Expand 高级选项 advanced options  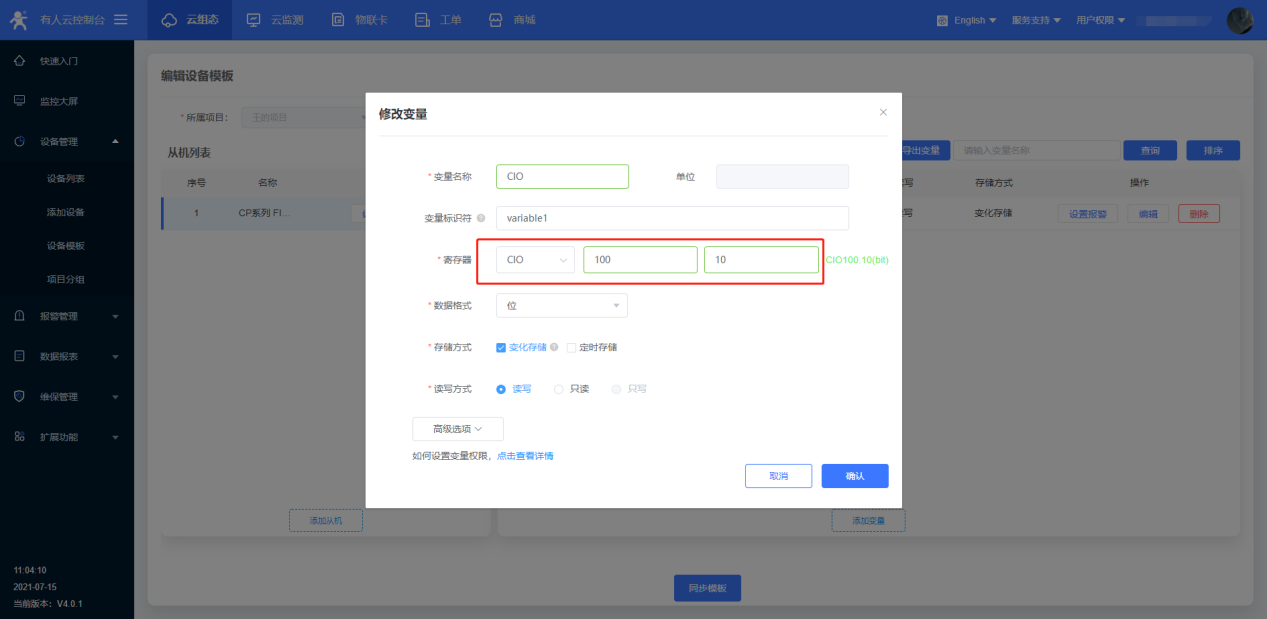pyautogui.click(x=457, y=429)
